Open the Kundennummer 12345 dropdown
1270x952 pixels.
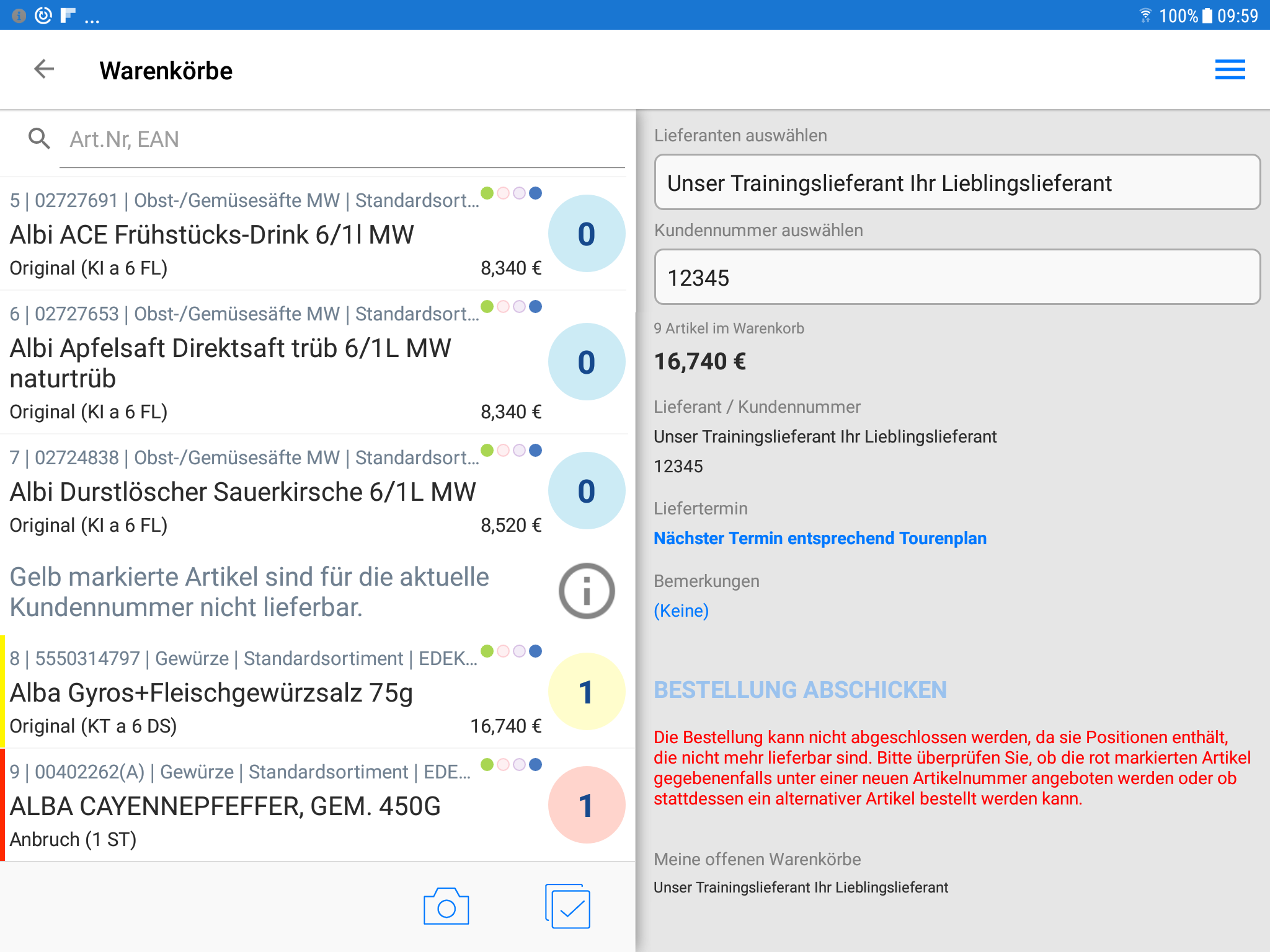[957, 278]
